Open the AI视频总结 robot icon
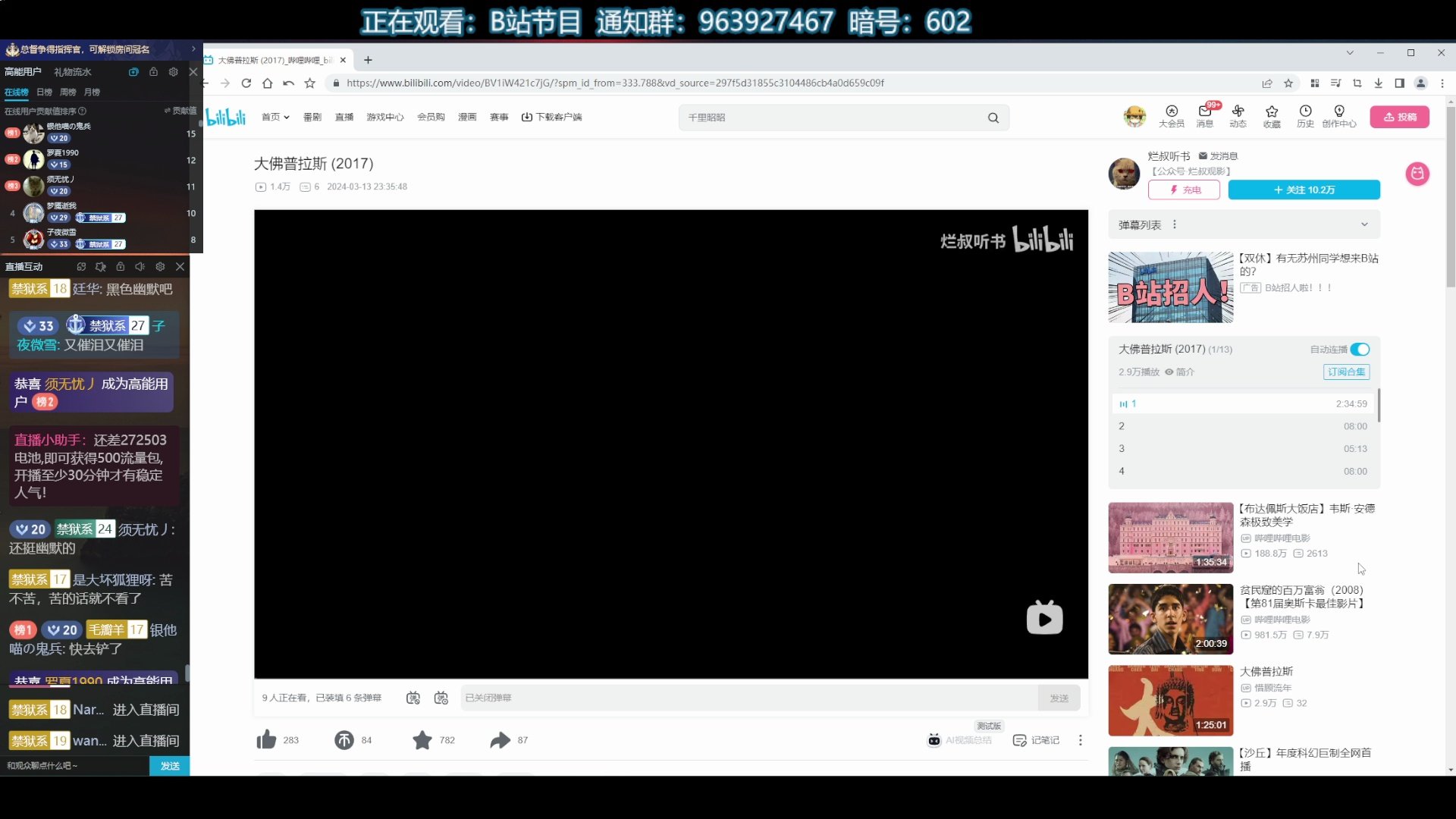This screenshot has width=1456, height=819. click(934, 740)
